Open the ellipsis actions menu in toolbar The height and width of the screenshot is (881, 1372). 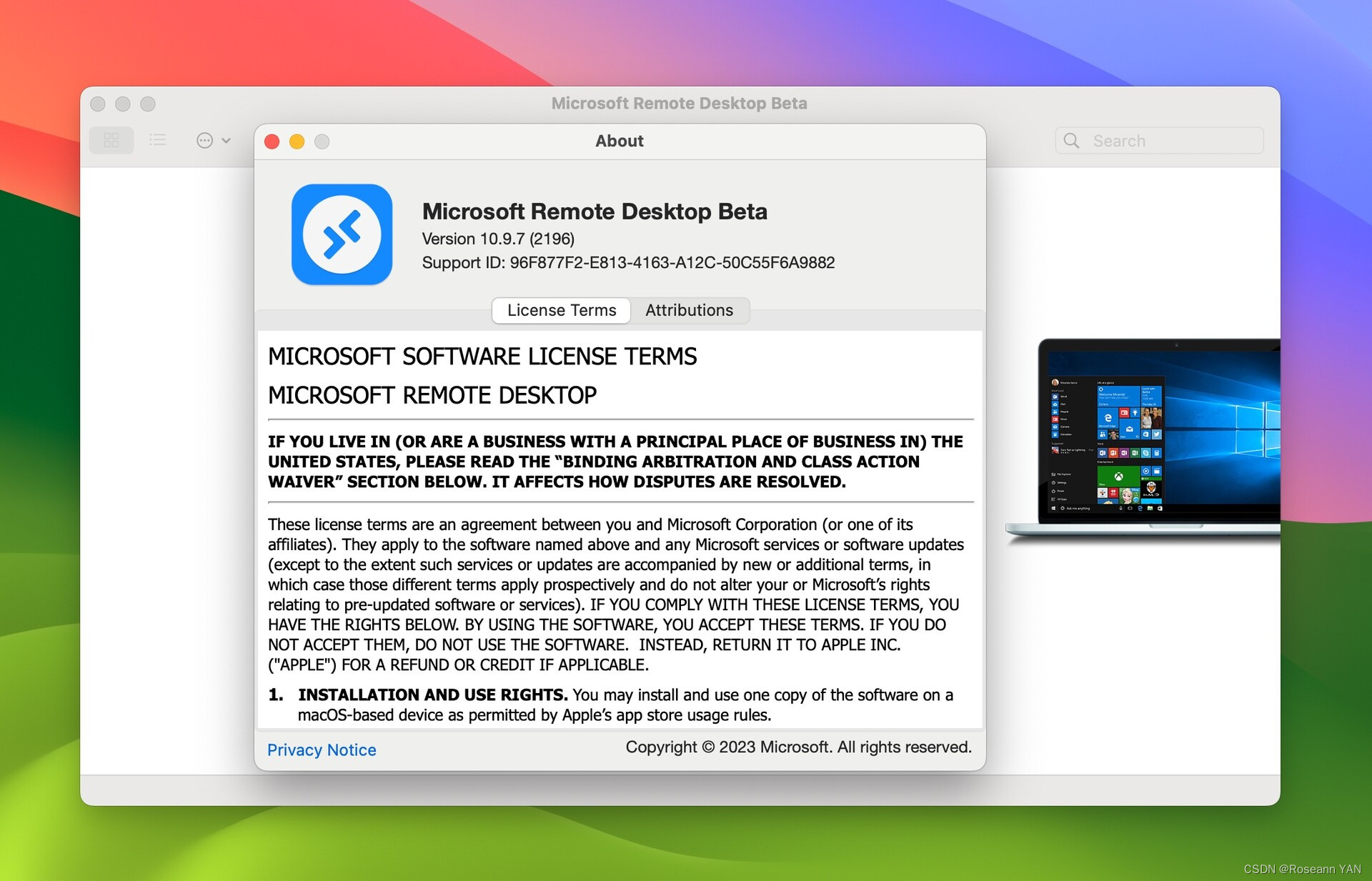(x=214, y=140)
